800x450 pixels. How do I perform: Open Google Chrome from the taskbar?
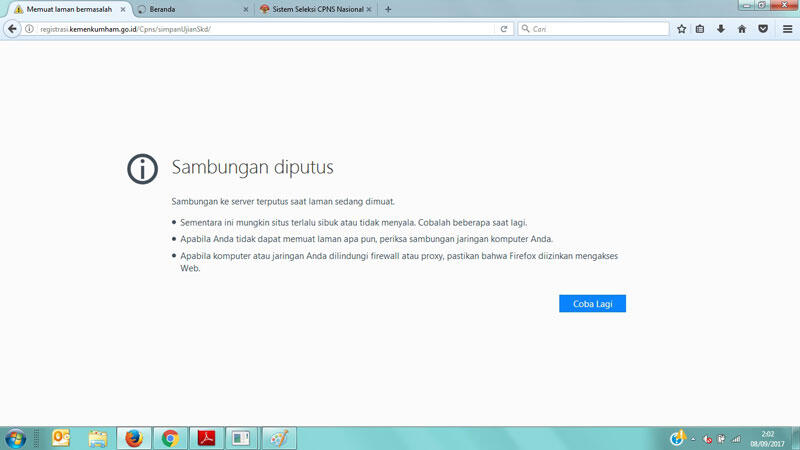tap(170, 438)
